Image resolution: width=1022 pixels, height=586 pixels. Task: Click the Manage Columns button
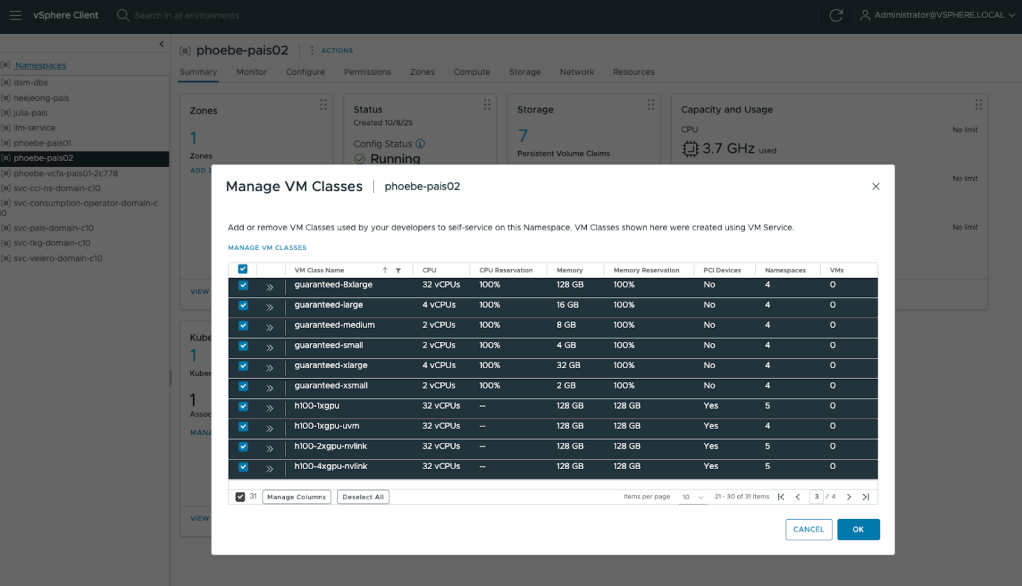pos(297,497)
